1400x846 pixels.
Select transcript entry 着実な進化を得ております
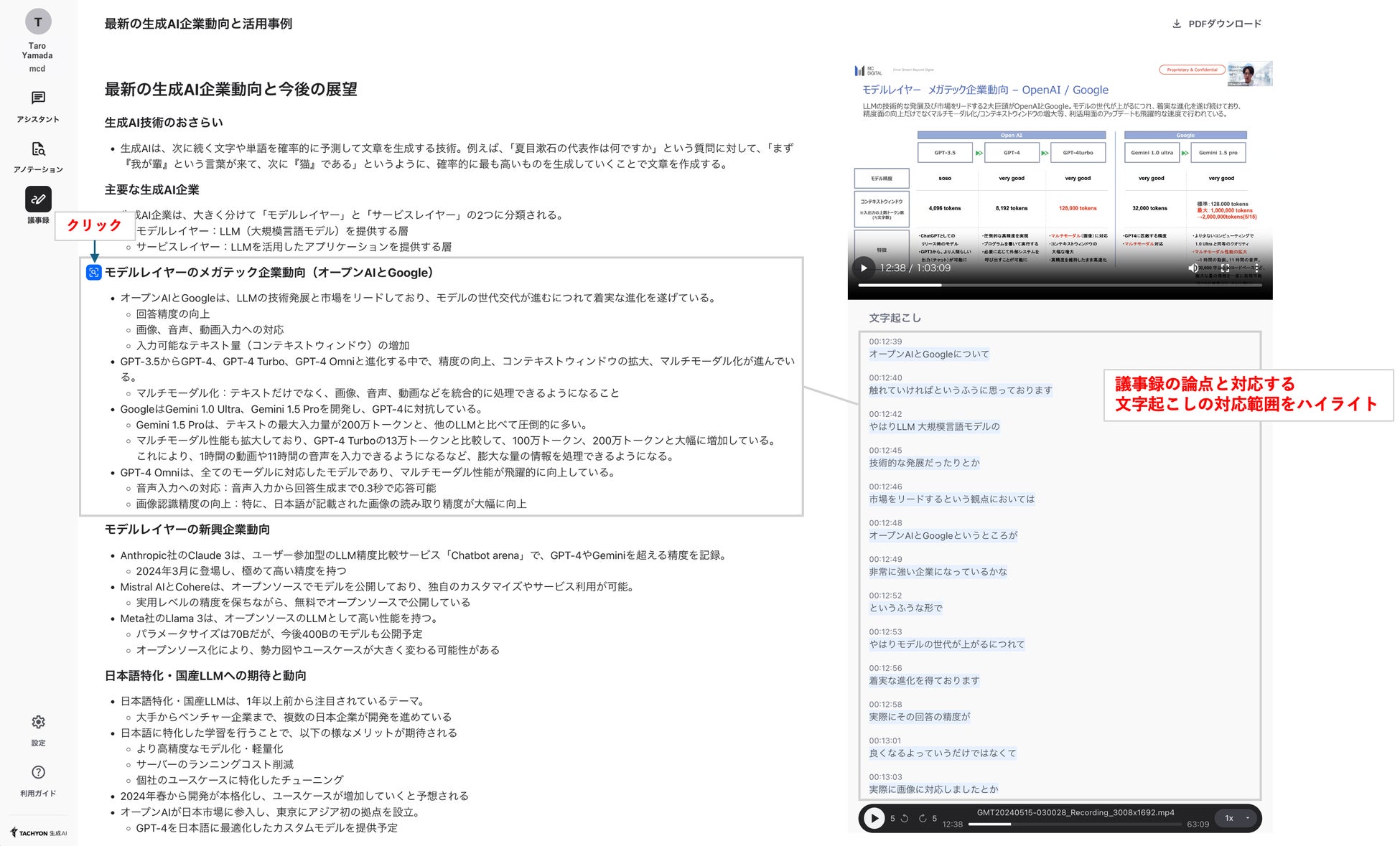coord(924,680)
